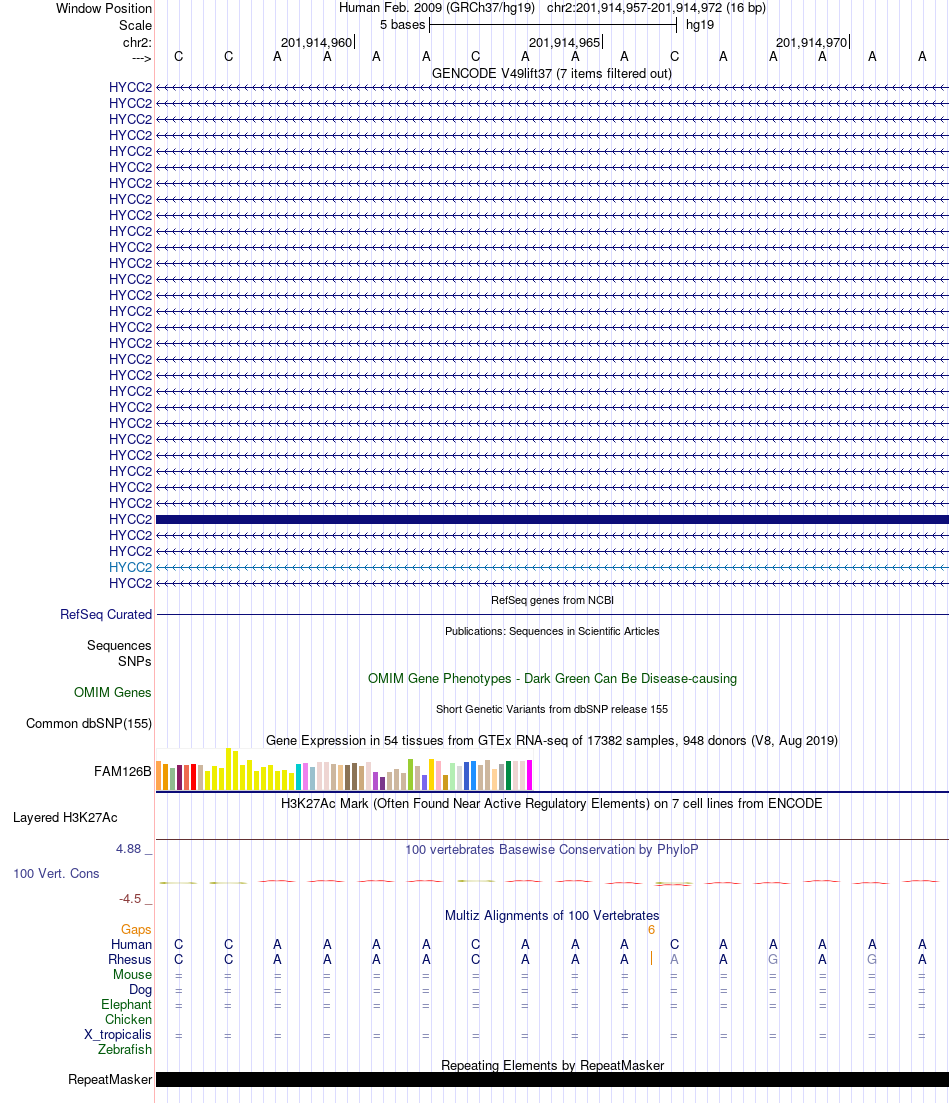Click the Layered H3K27Ac track label
The height and width of the screenshot is (1103, 950).
[x=65, y=817]
